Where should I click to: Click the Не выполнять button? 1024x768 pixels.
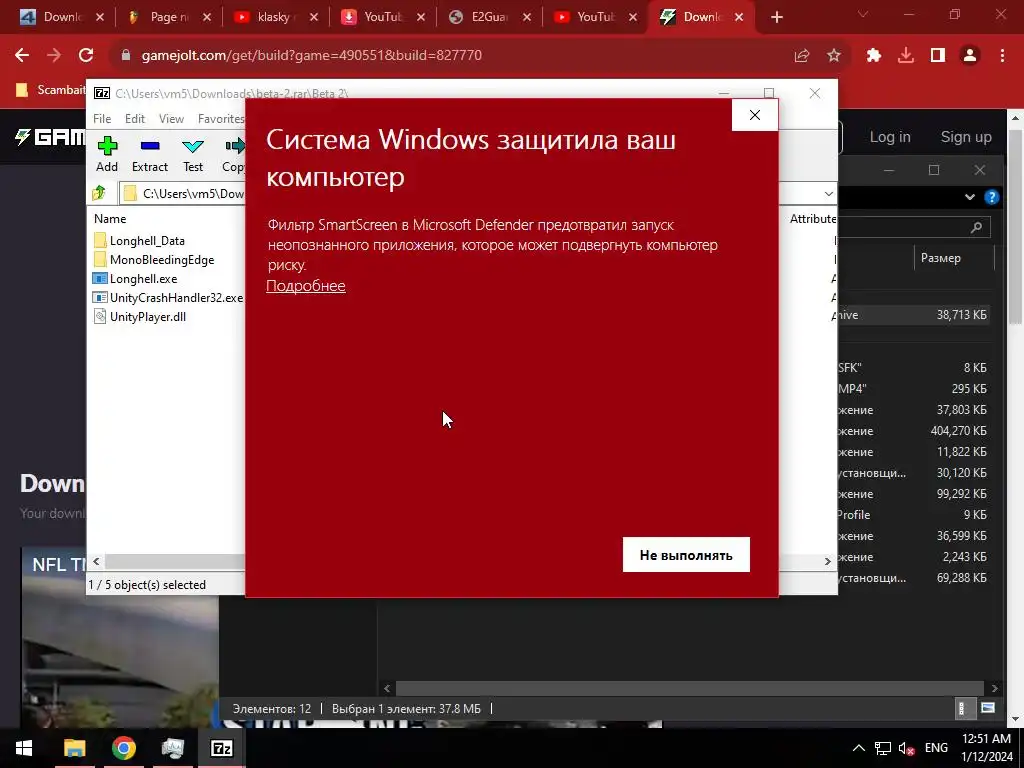tap(686, 554)
